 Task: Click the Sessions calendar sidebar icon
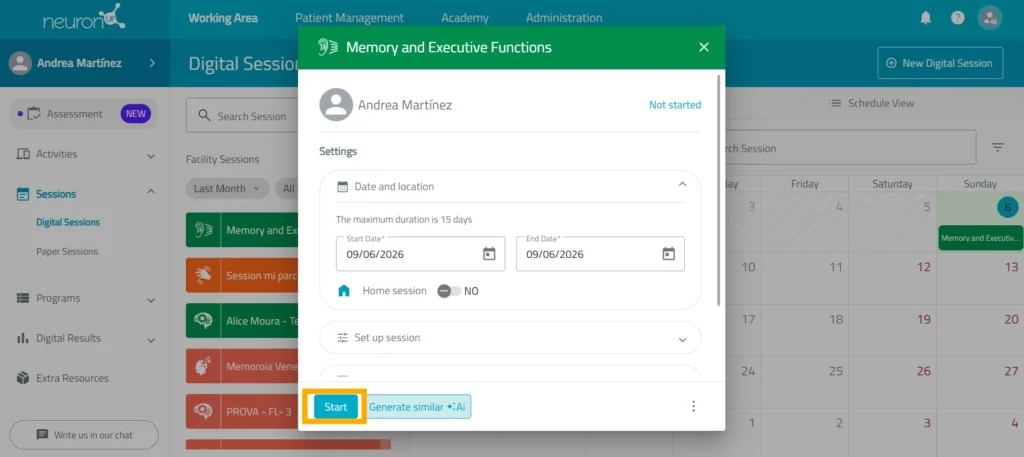click(x=23, y=194)
